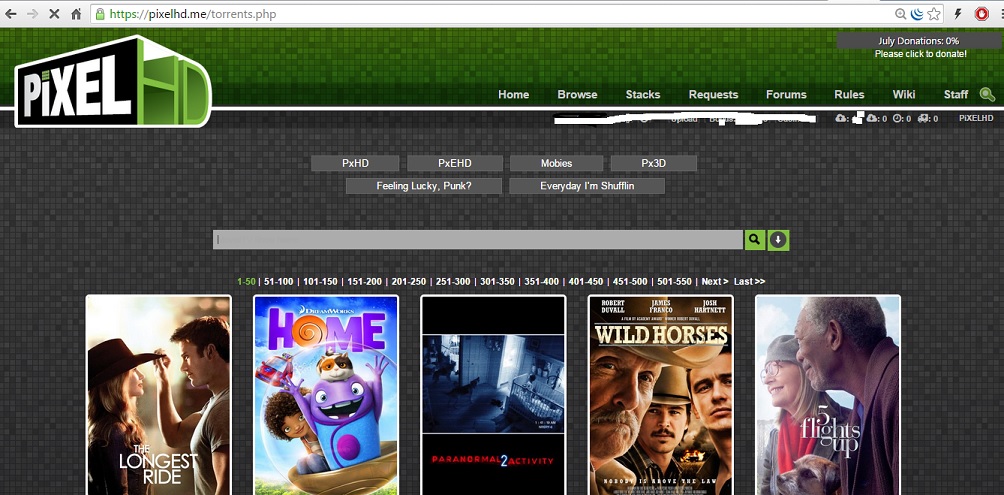Go to the Forums section
This screenshot has width=1004, height=495.
tap(786, 94)
